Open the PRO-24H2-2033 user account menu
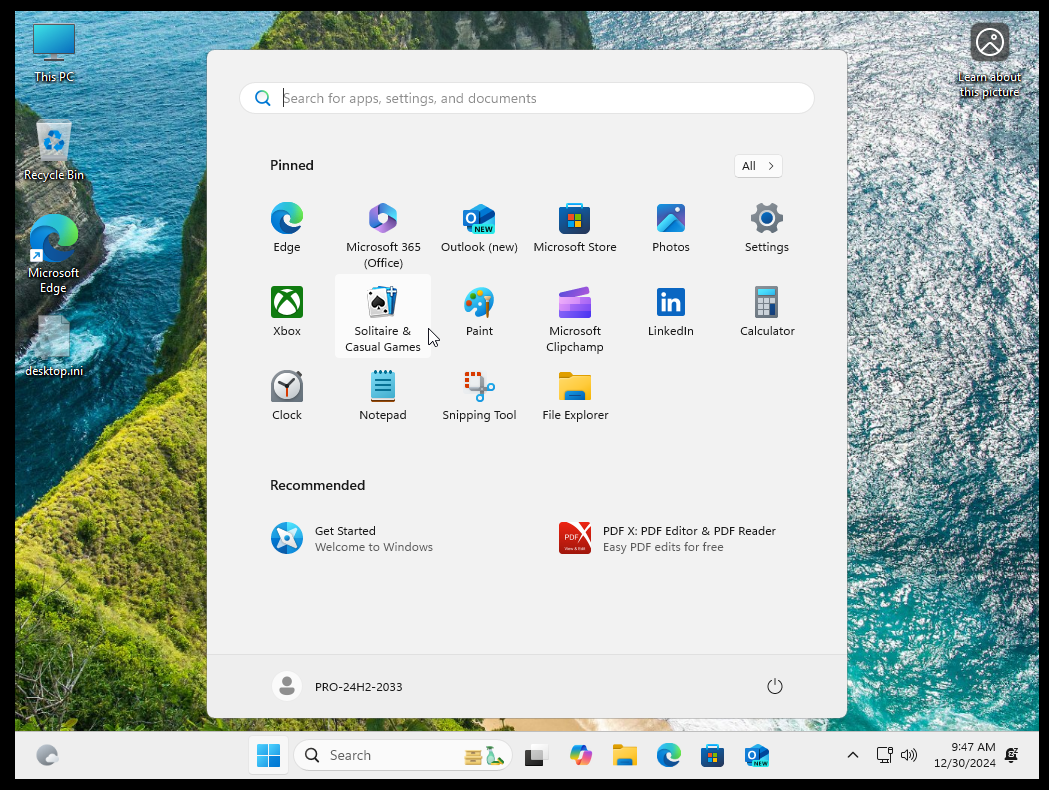 [338, 686]
